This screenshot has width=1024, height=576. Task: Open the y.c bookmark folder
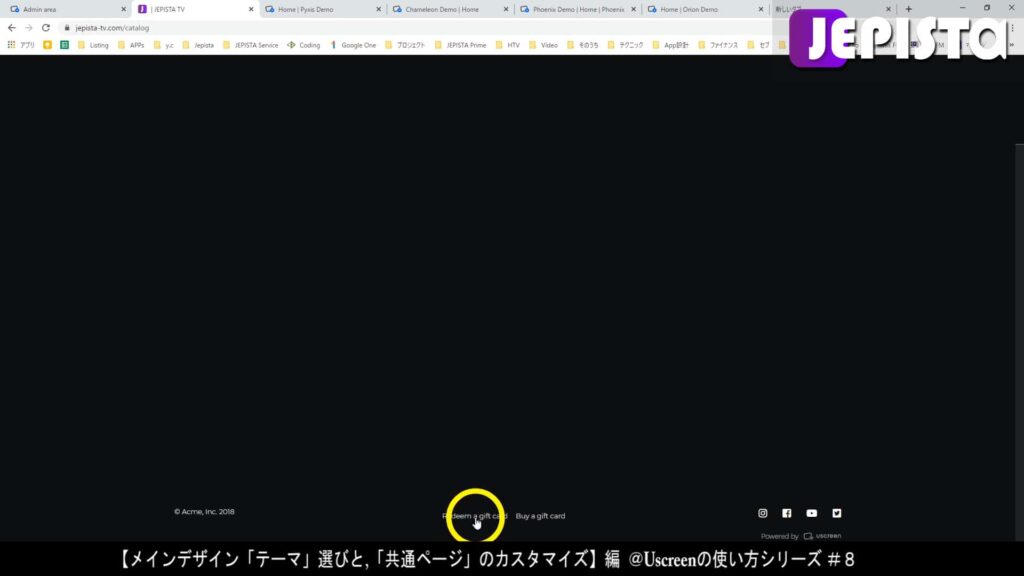pos(163,45)
